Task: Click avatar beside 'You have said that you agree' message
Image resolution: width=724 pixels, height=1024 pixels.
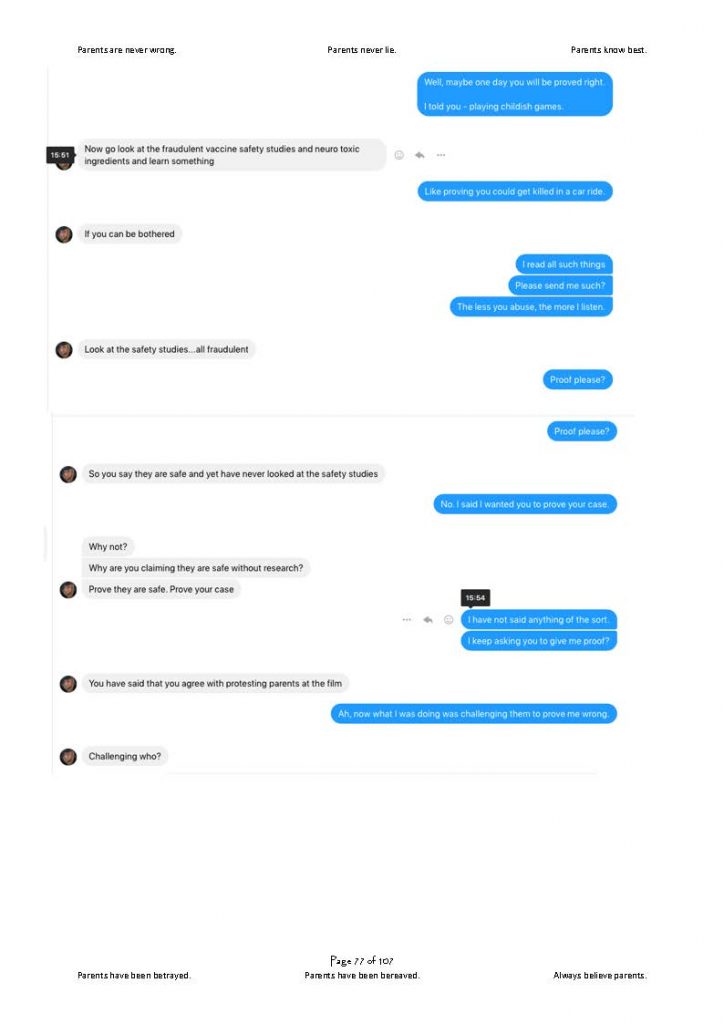Action: coord(69,684)
